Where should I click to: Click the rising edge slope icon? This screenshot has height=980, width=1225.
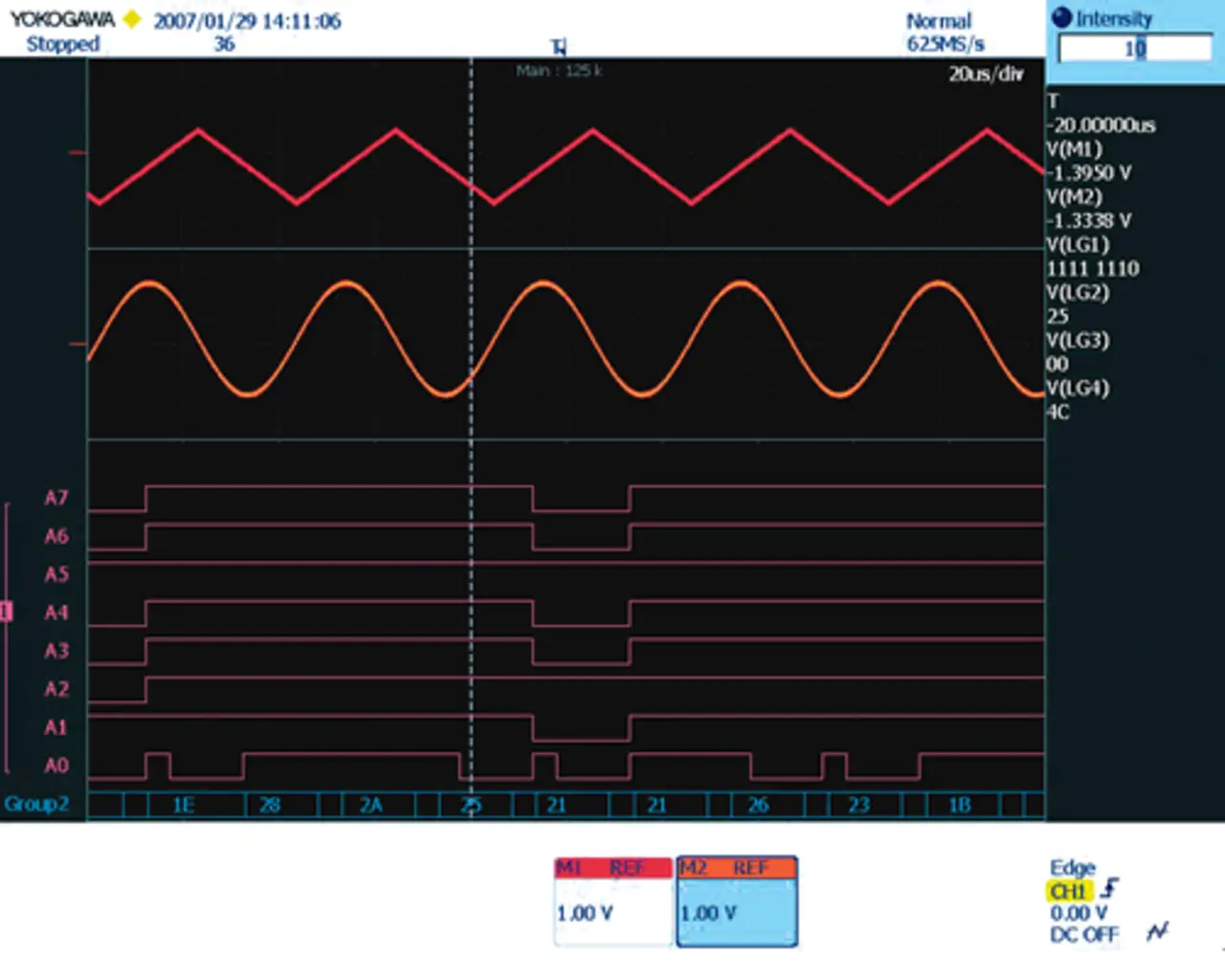[1110, 889]
